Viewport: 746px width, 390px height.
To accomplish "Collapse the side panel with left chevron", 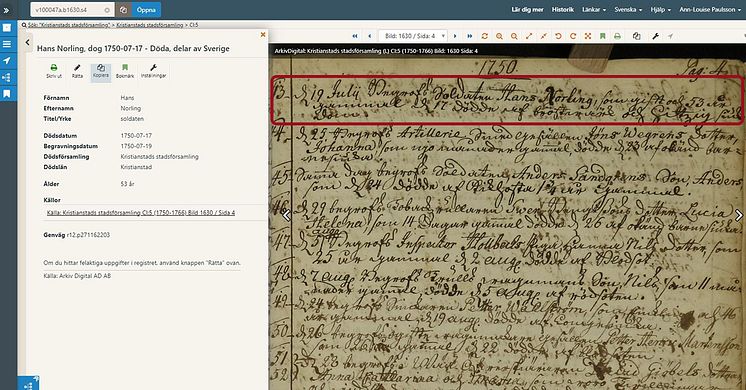I will 28,42.
